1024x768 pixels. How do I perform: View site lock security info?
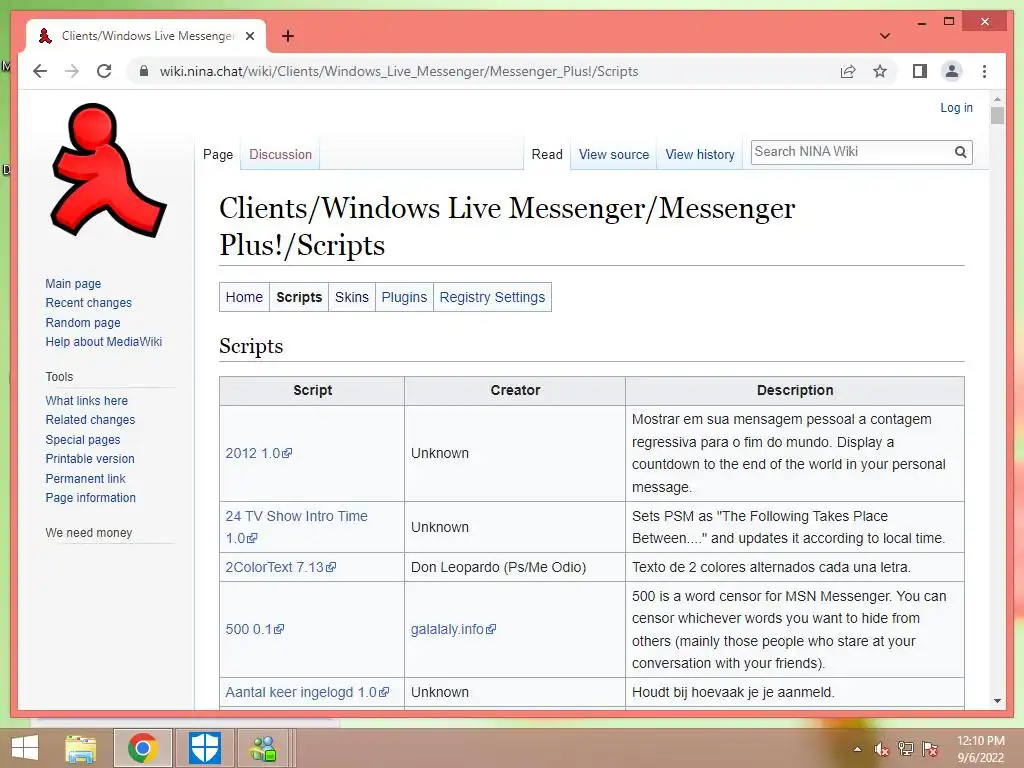click(x=144, y=71)
